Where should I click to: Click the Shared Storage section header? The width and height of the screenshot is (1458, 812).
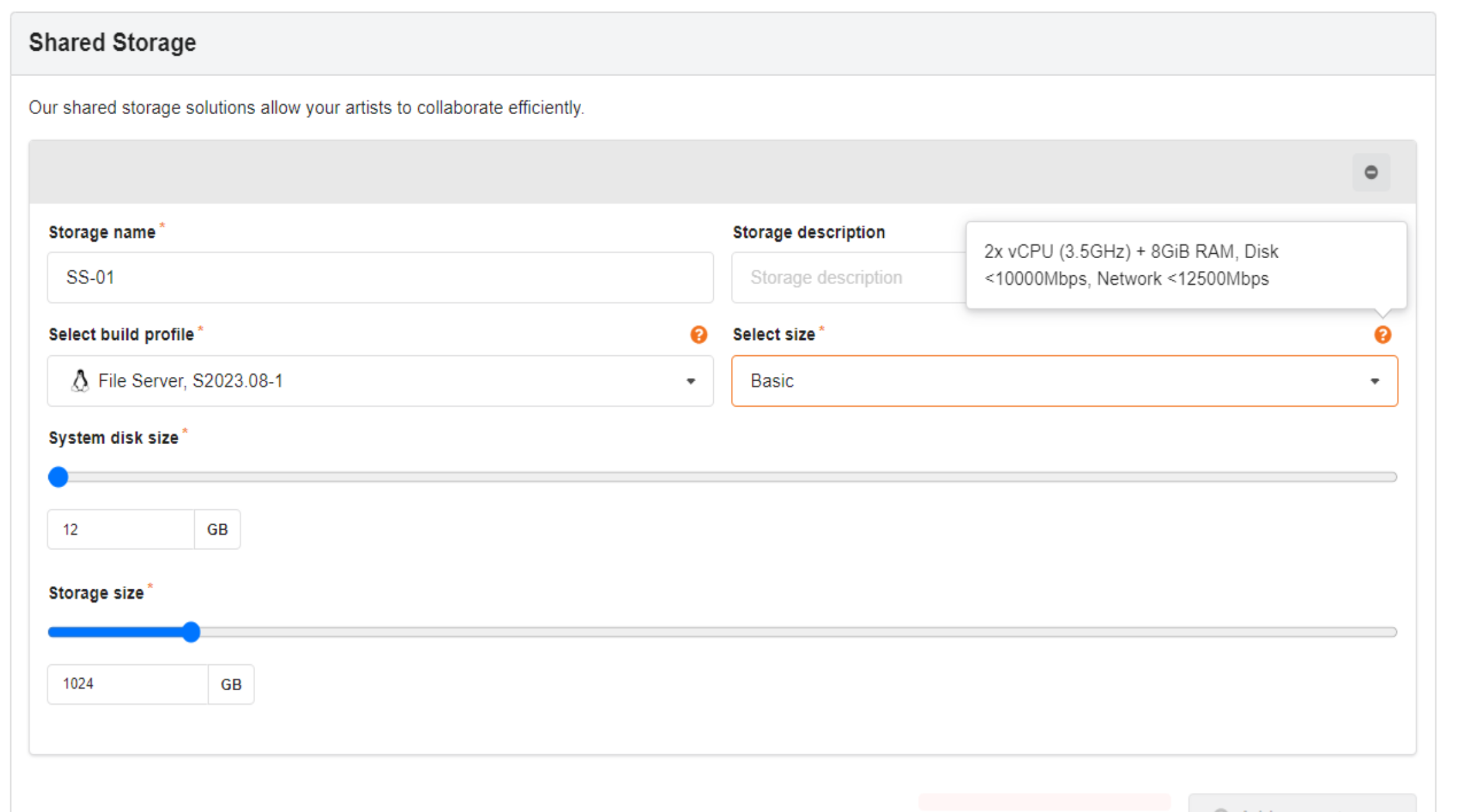[x=112, y=43]
